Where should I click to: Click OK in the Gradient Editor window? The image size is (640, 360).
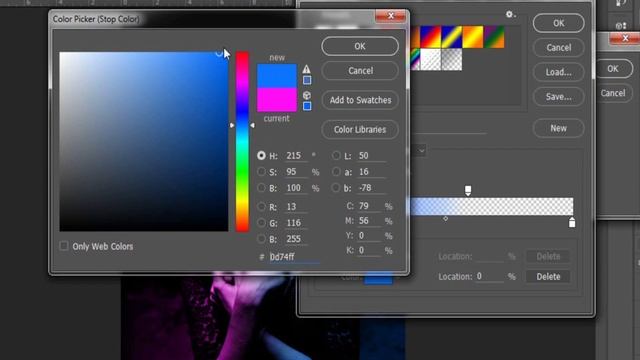[558, 23]
